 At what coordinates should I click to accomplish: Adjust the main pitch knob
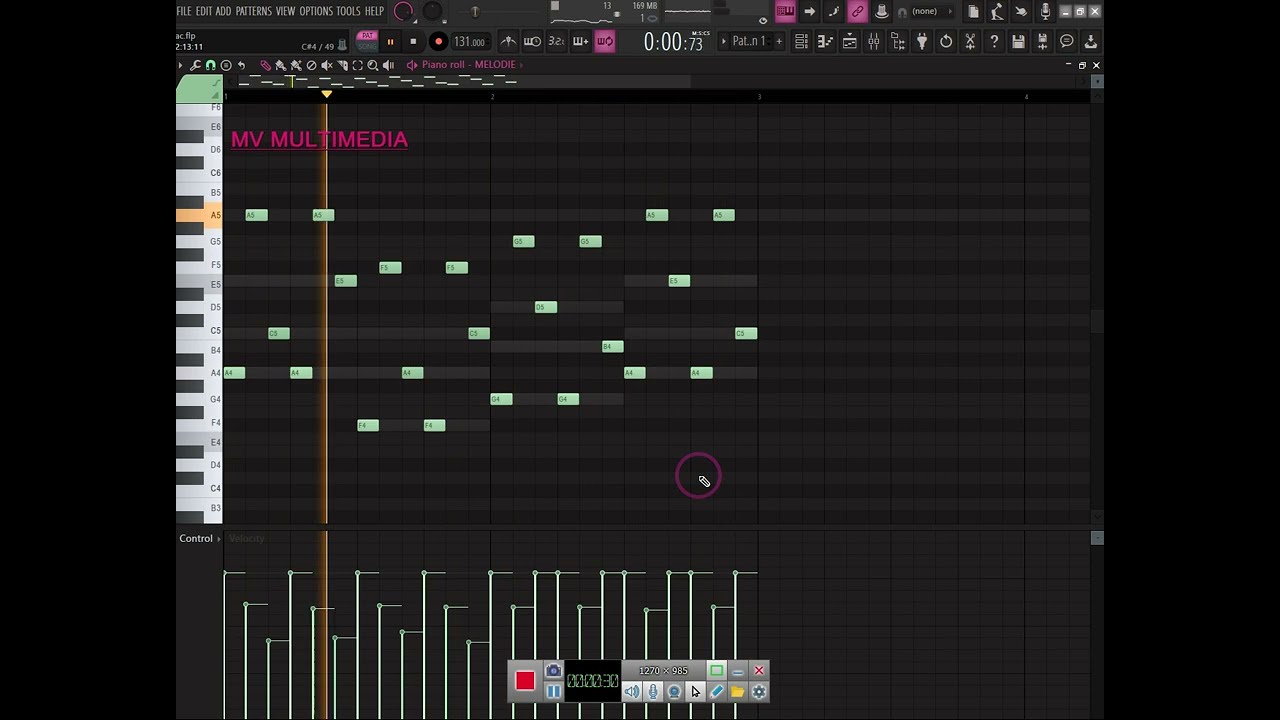[x=433, y=11]
